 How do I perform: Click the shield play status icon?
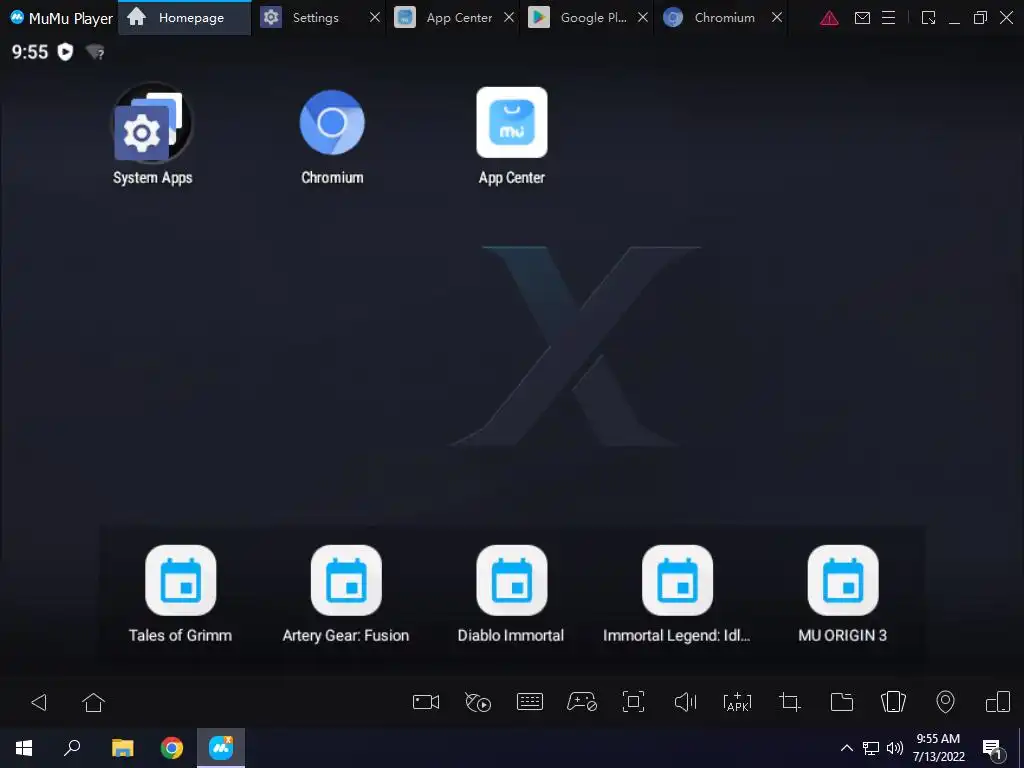pos(65,52)
